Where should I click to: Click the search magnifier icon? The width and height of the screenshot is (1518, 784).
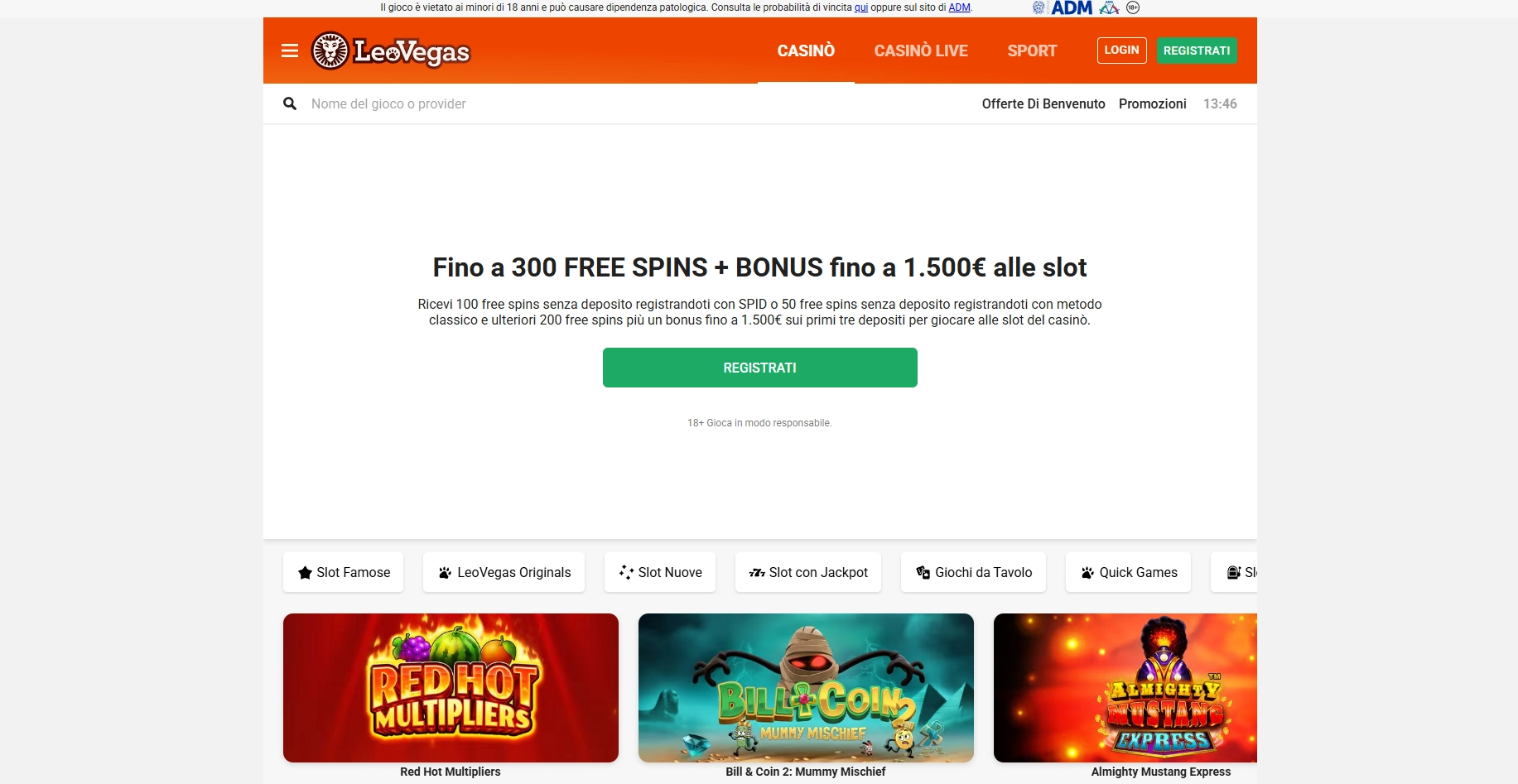(290, 103)
